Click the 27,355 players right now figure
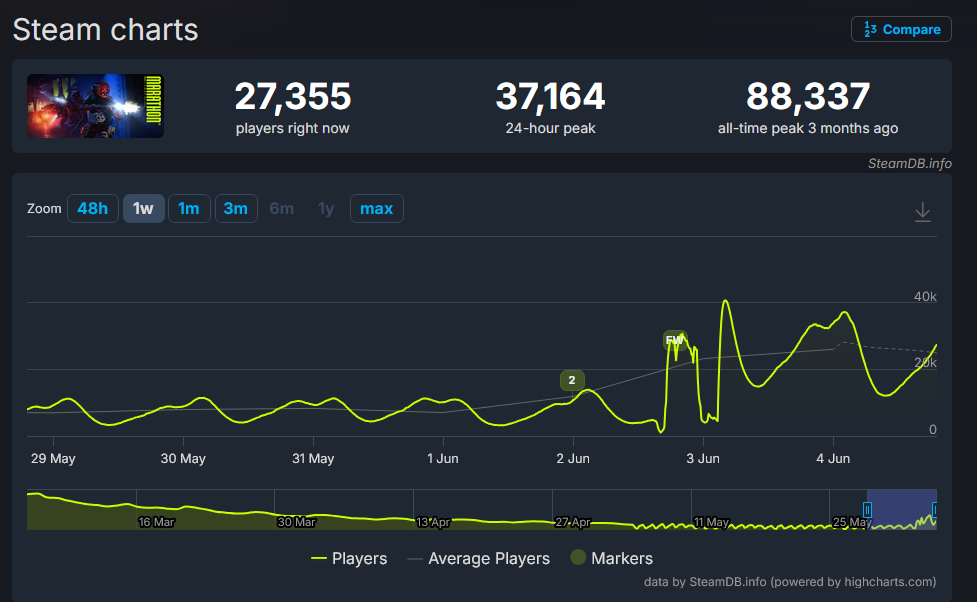This screenshot has width=977, height=602. pos(293,97)
